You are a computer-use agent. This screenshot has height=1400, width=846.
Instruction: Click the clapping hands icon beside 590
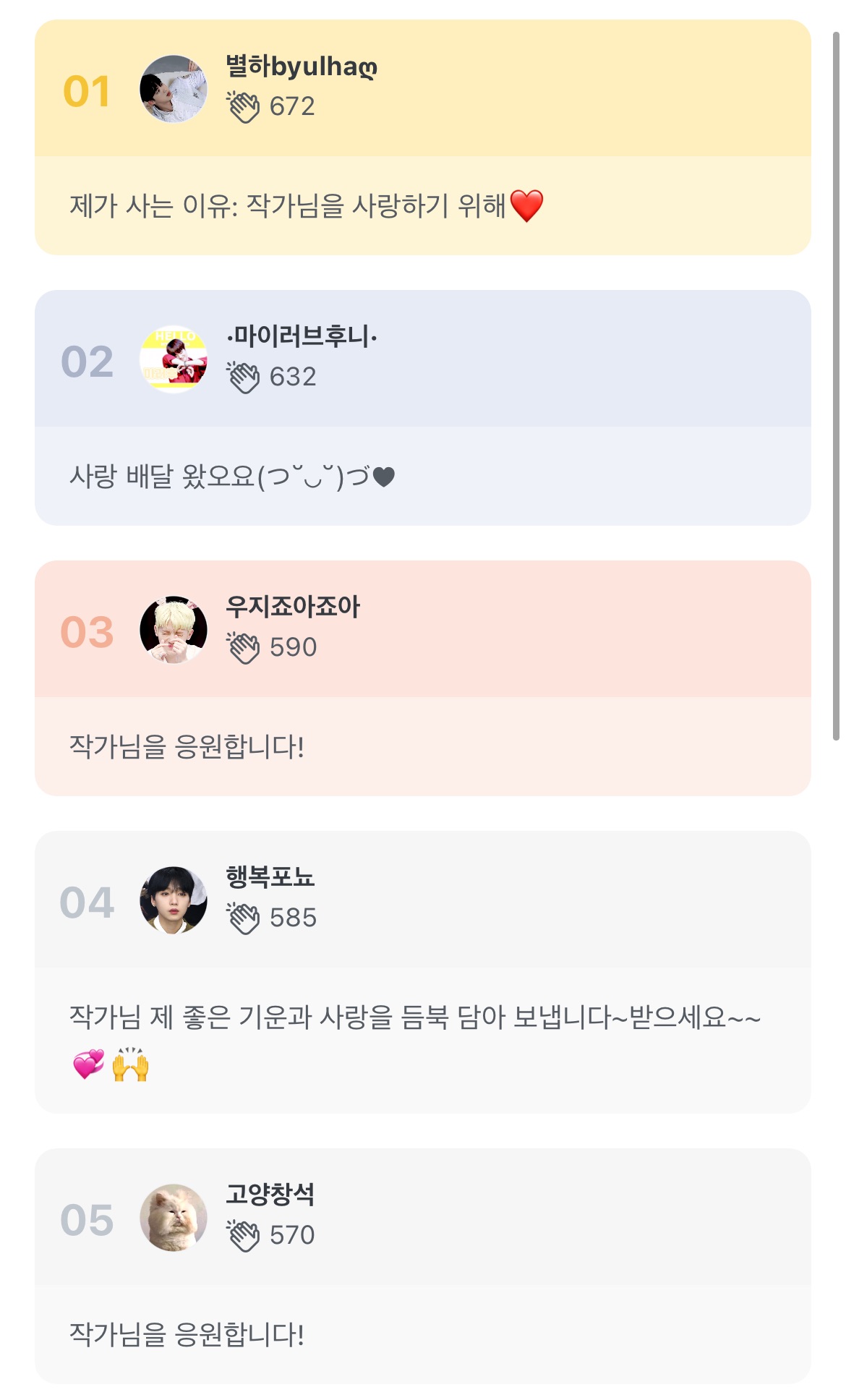click(x=243, y=648)
